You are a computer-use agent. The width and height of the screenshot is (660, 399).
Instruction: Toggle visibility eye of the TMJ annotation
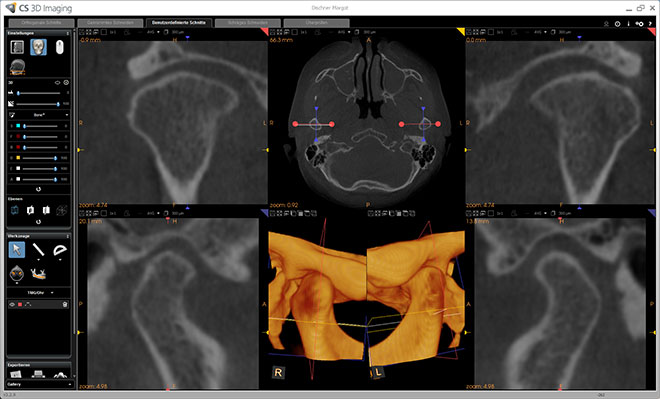pos(12,304)
